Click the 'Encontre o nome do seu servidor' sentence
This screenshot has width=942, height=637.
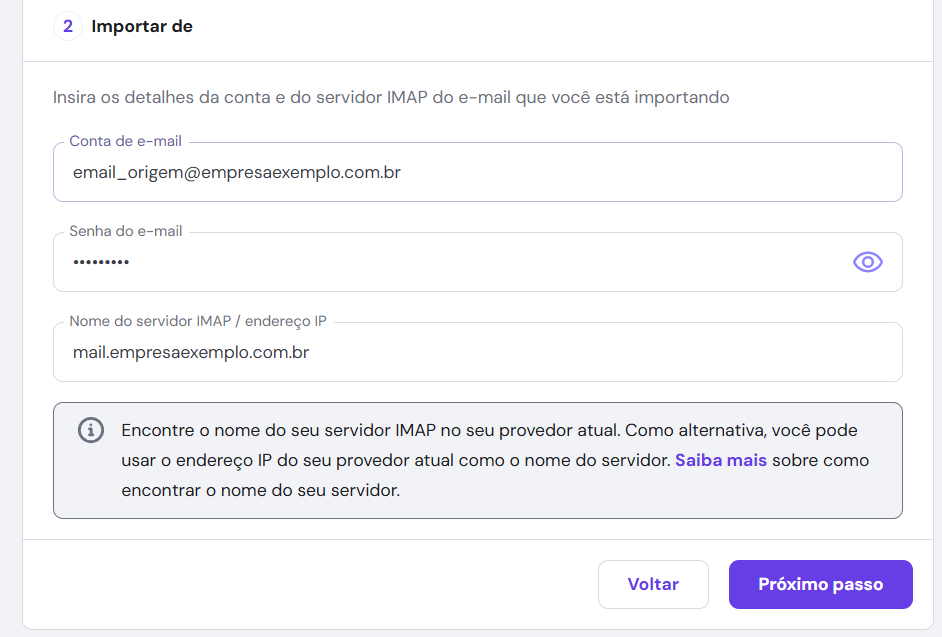click(370, 430)
